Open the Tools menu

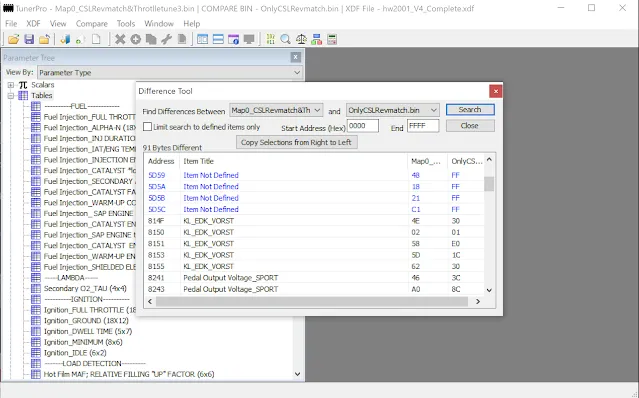(126, 24)
